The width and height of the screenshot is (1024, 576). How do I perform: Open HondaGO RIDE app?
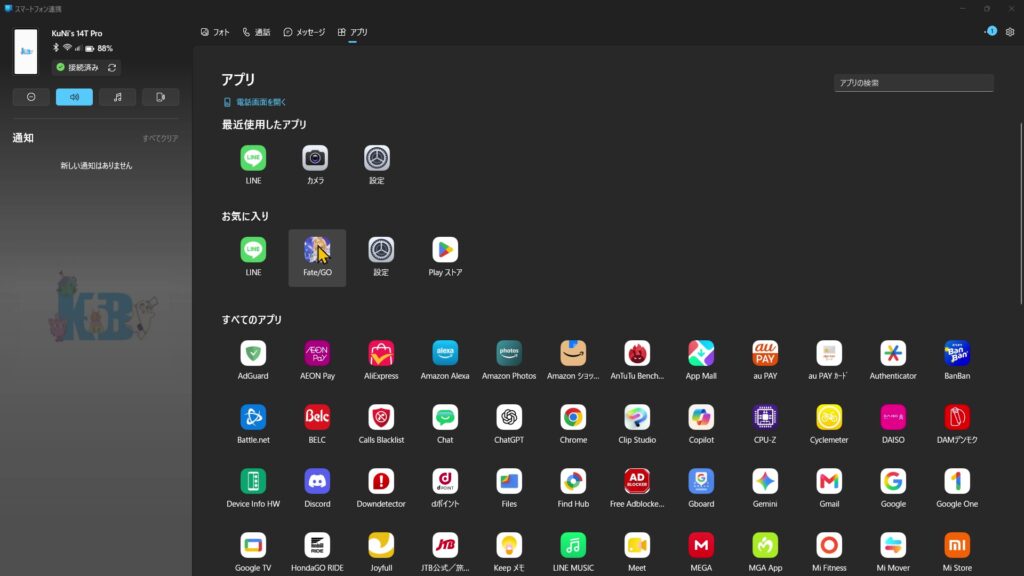(x=317, y=545)
